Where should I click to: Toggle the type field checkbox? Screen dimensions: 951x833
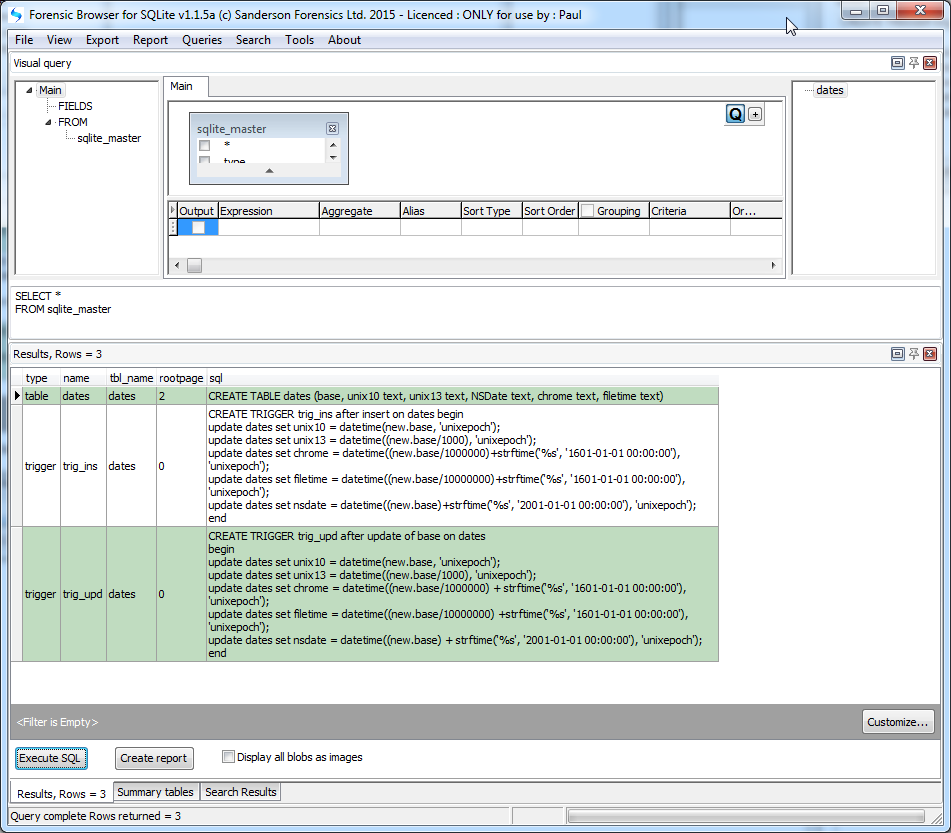pos(204,160)
